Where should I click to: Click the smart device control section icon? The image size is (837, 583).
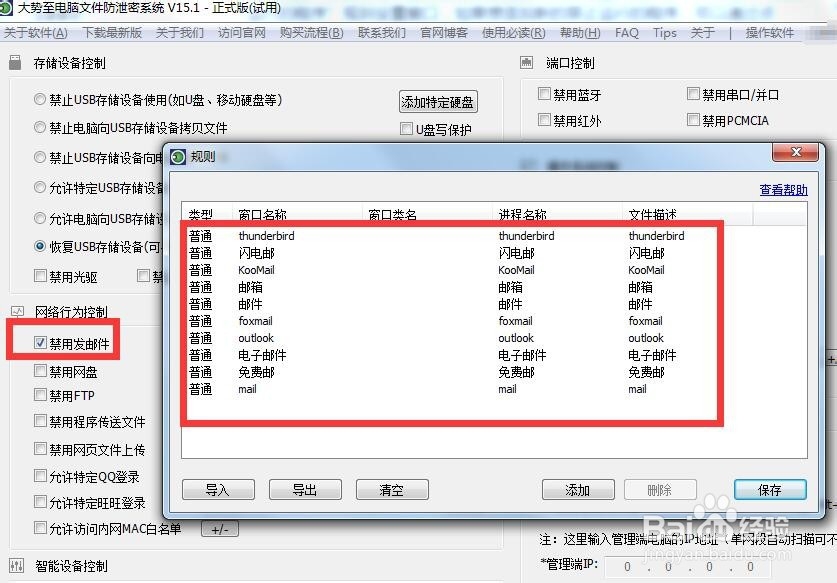click(x=17, y=565)
